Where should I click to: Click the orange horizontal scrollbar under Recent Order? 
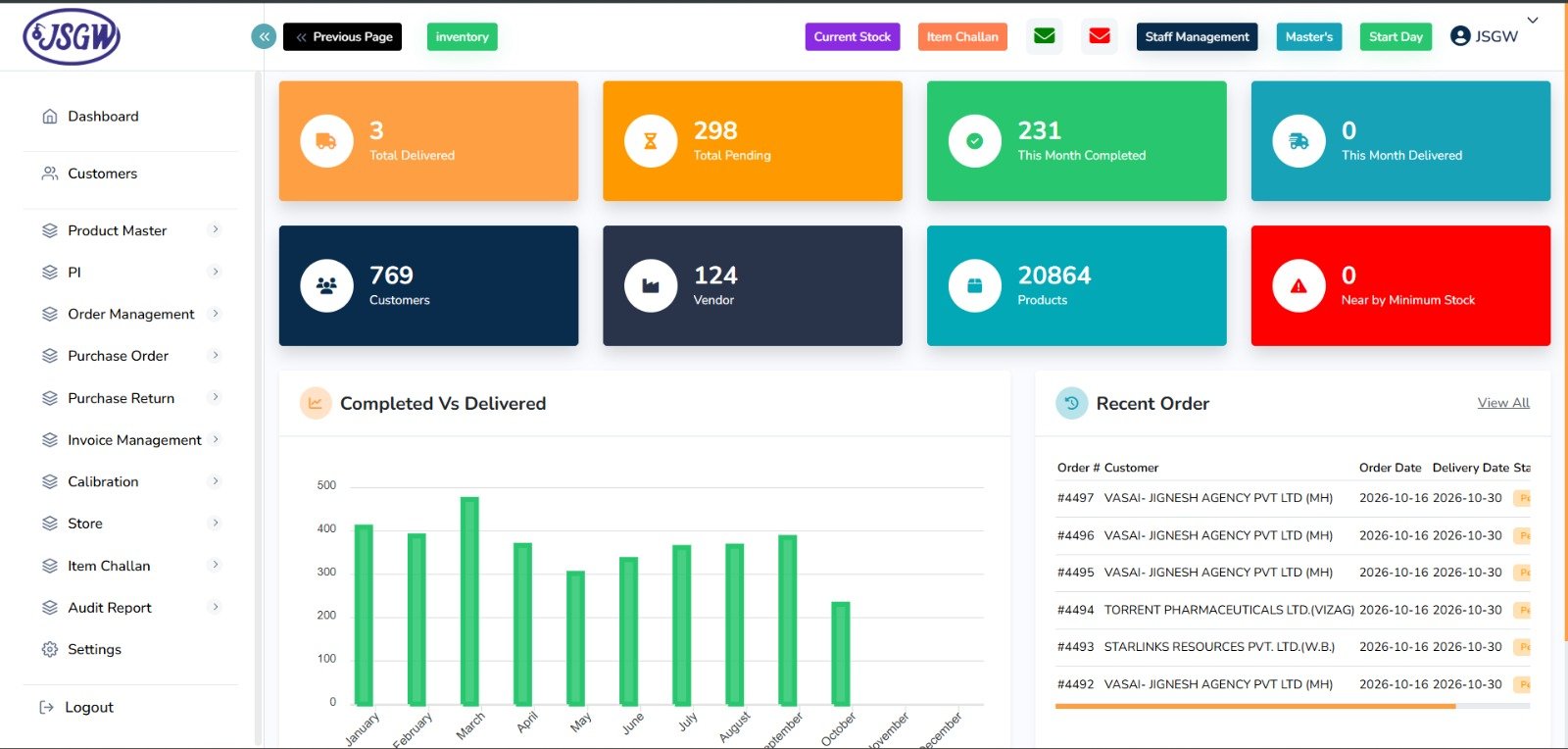1255,706
